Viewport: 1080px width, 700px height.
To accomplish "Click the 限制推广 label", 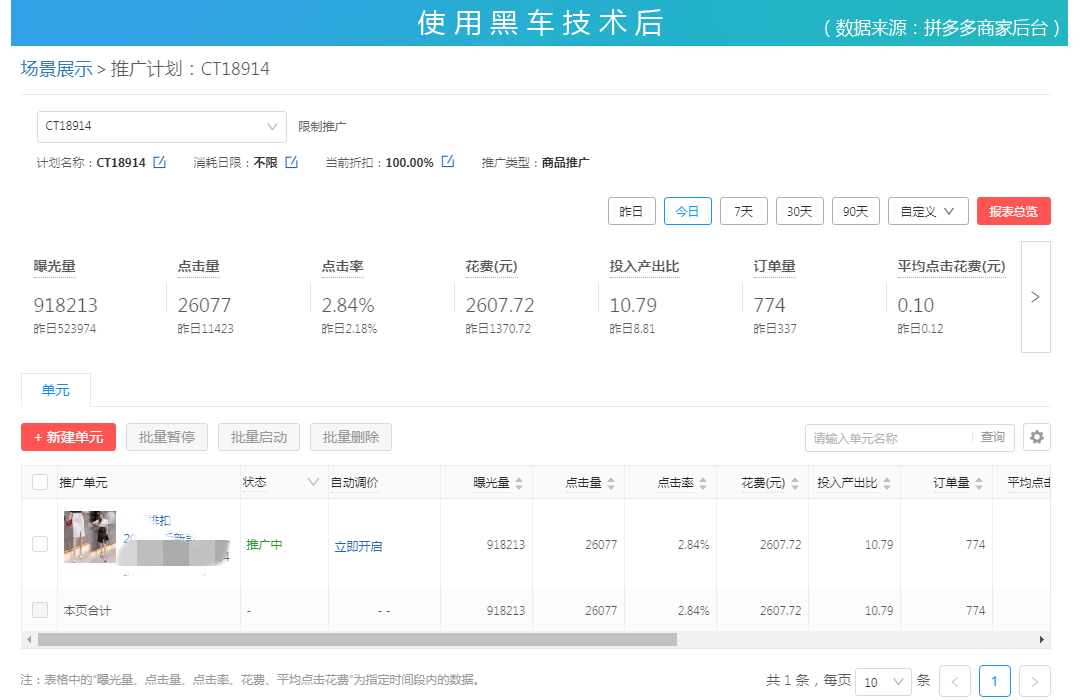I will pos(322,127).
